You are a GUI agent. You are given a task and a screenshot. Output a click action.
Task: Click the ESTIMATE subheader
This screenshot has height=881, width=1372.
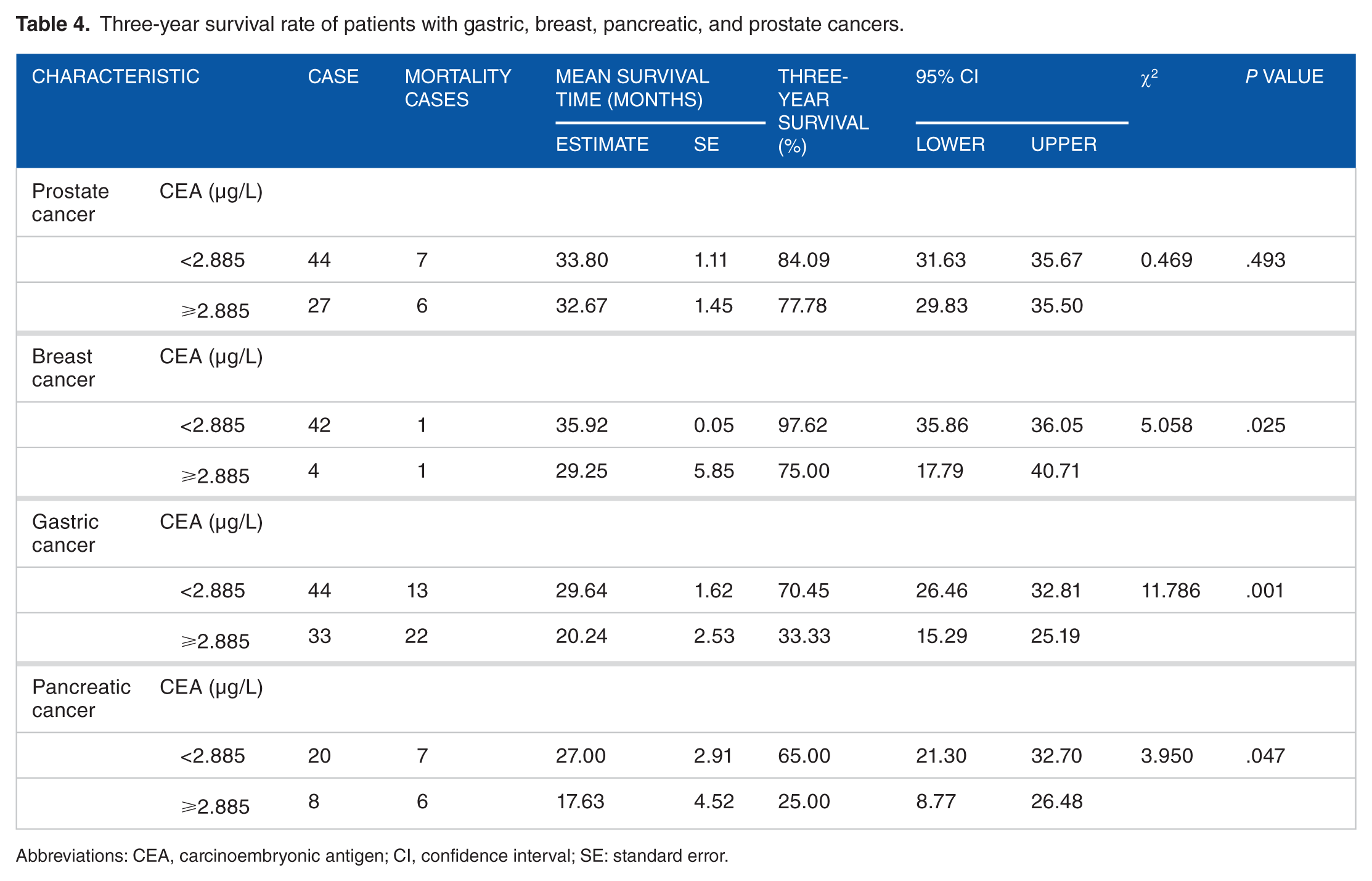(602, 144)
